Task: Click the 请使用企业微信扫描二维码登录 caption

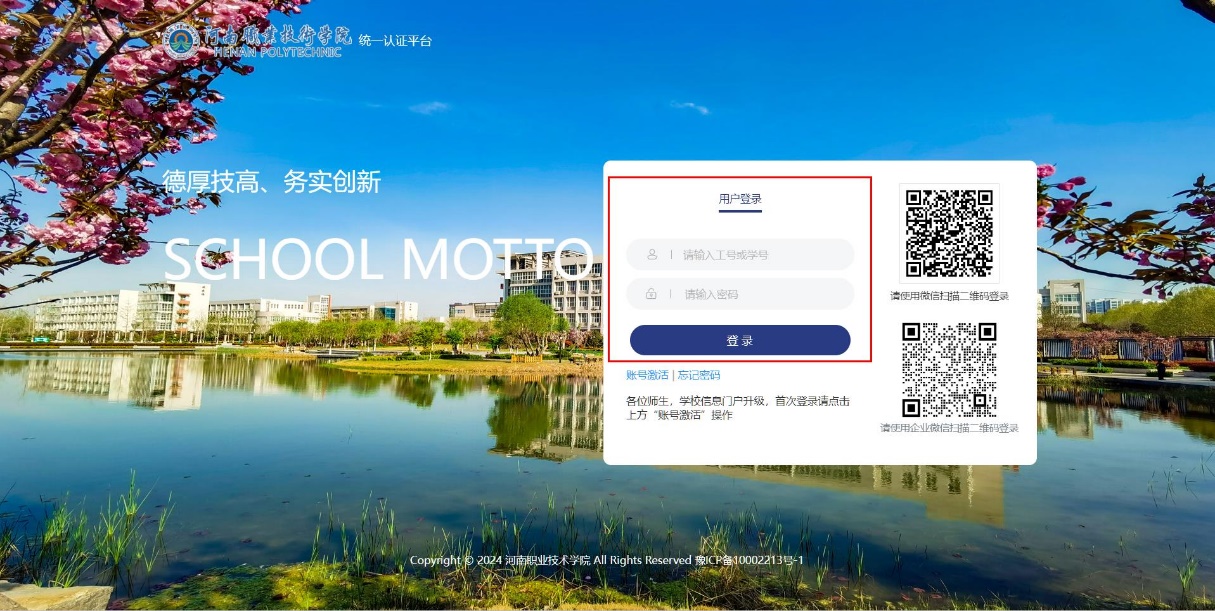Action: pyautogui.click(x=949, y=428)
